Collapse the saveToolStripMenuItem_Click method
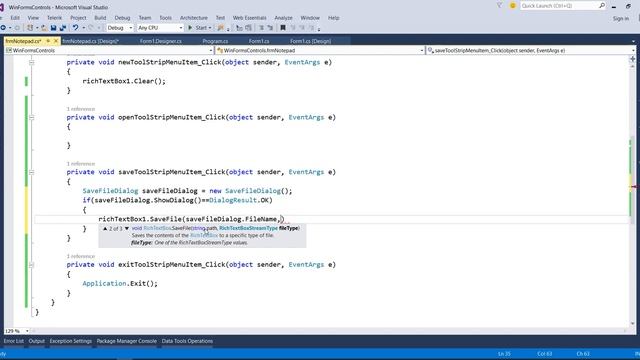This screenshot has height=360, width=640. (31, 172)
